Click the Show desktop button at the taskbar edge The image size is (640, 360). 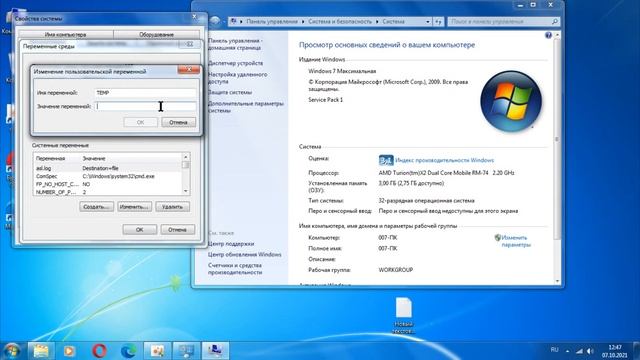coord(636,351)
